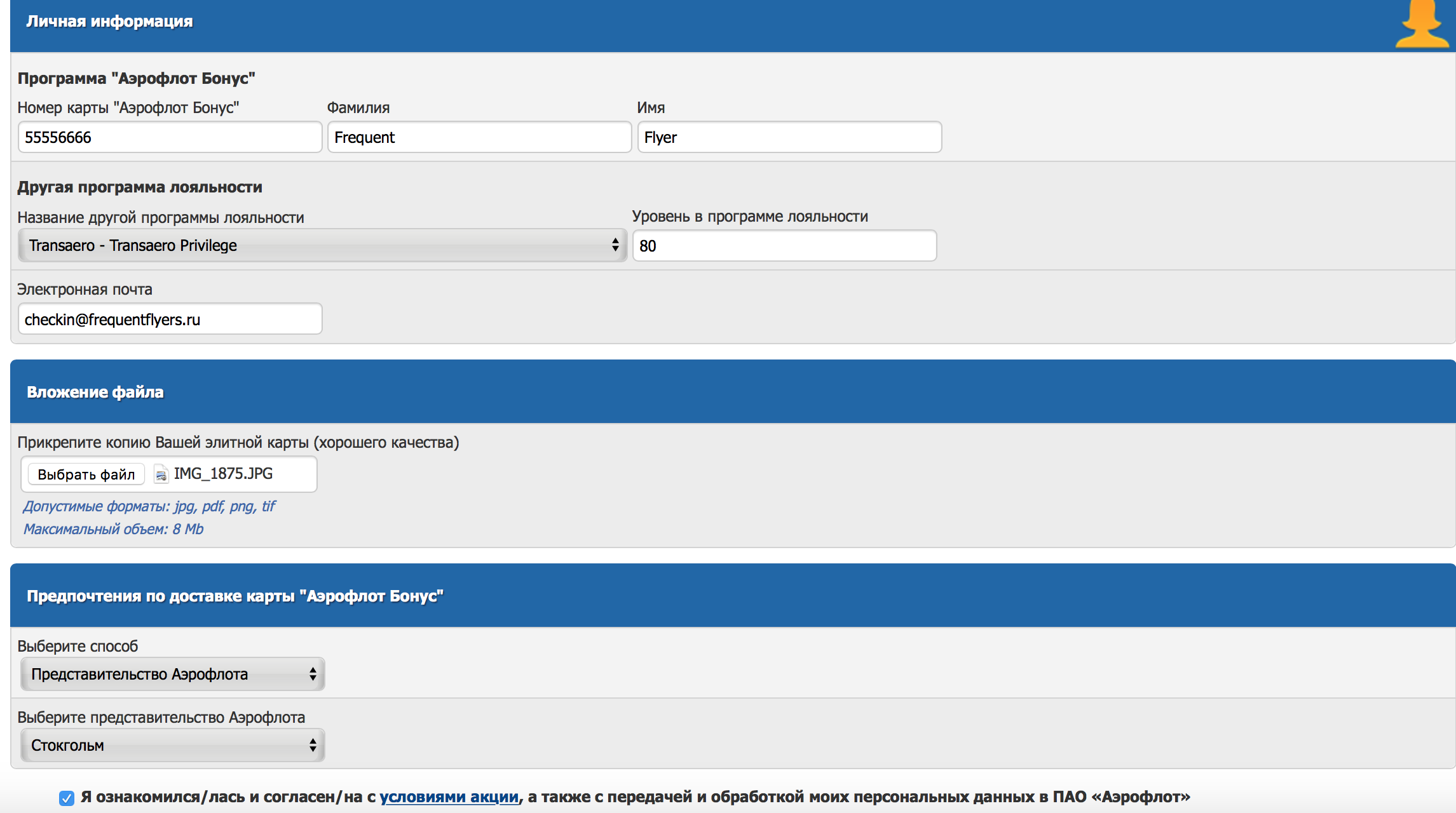
Task: Click the IMG_1875.JPG file icon
Action: click(161, 474)
